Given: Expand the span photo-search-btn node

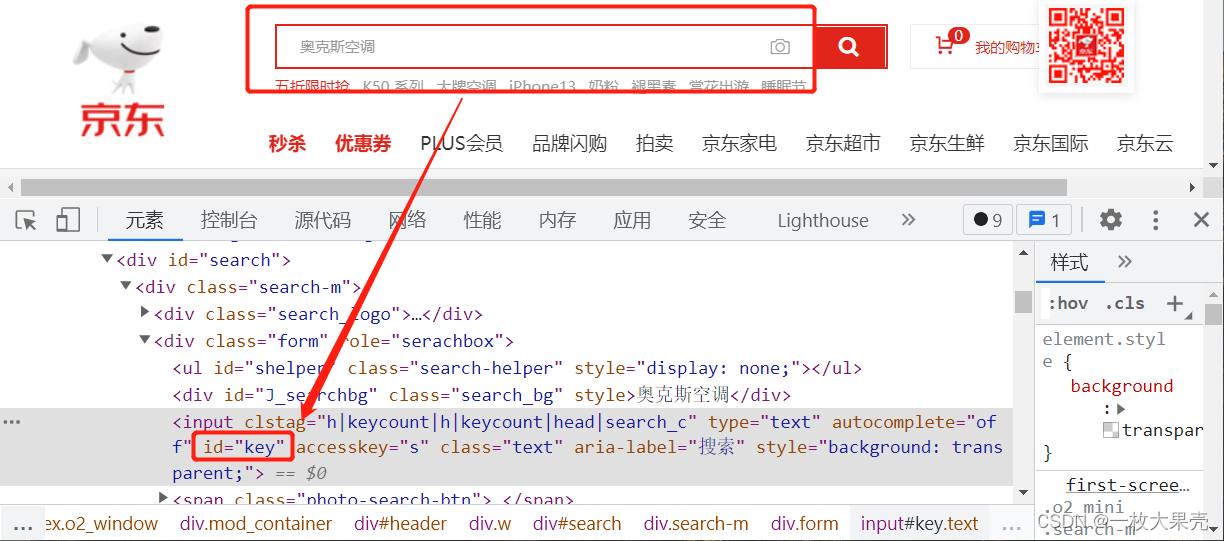Looking at the screenshot, I should pyautogui.click(x=164, y=498).
